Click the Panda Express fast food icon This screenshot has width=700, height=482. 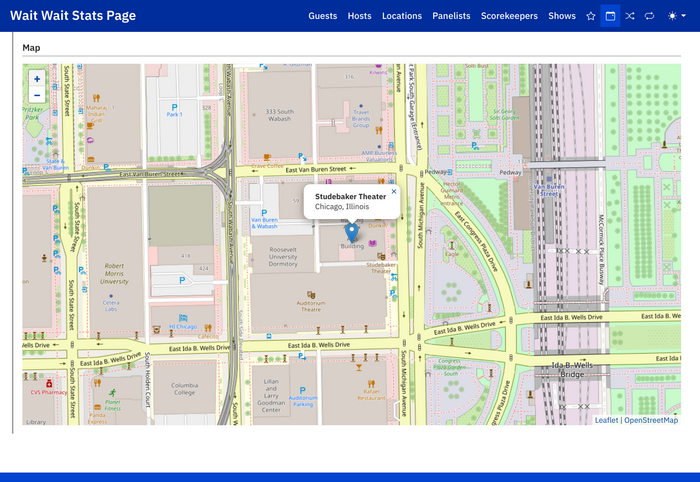tap(98, 407)
